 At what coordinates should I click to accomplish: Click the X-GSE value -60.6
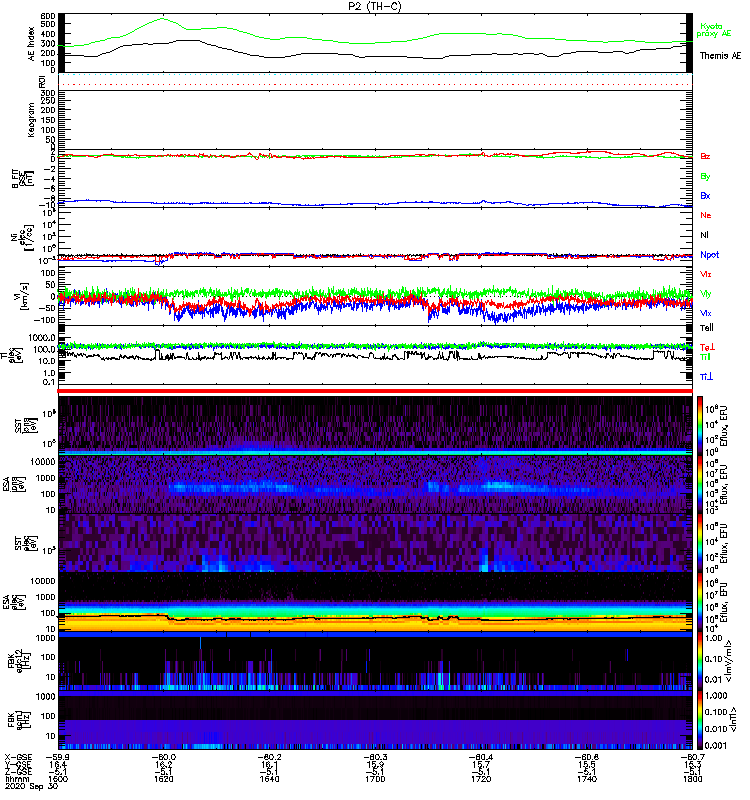tap(587, 758)
